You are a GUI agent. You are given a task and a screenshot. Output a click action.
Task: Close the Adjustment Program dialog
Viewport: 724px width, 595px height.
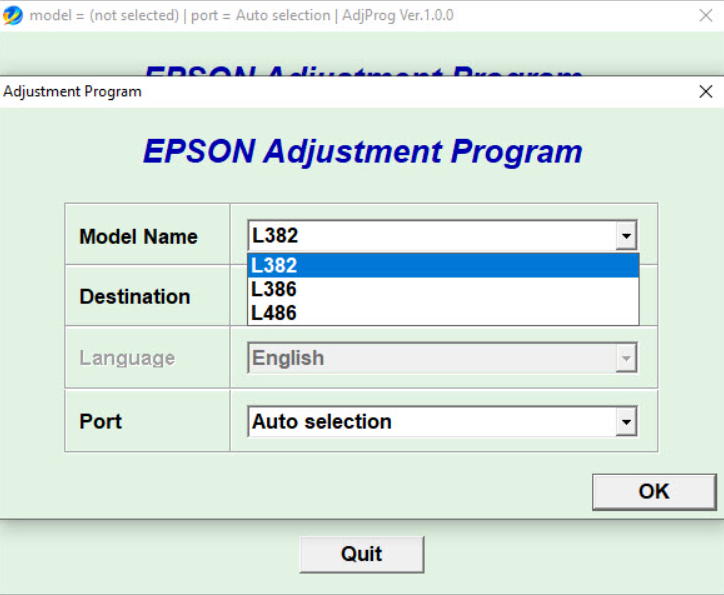click(x=706, y=91)
